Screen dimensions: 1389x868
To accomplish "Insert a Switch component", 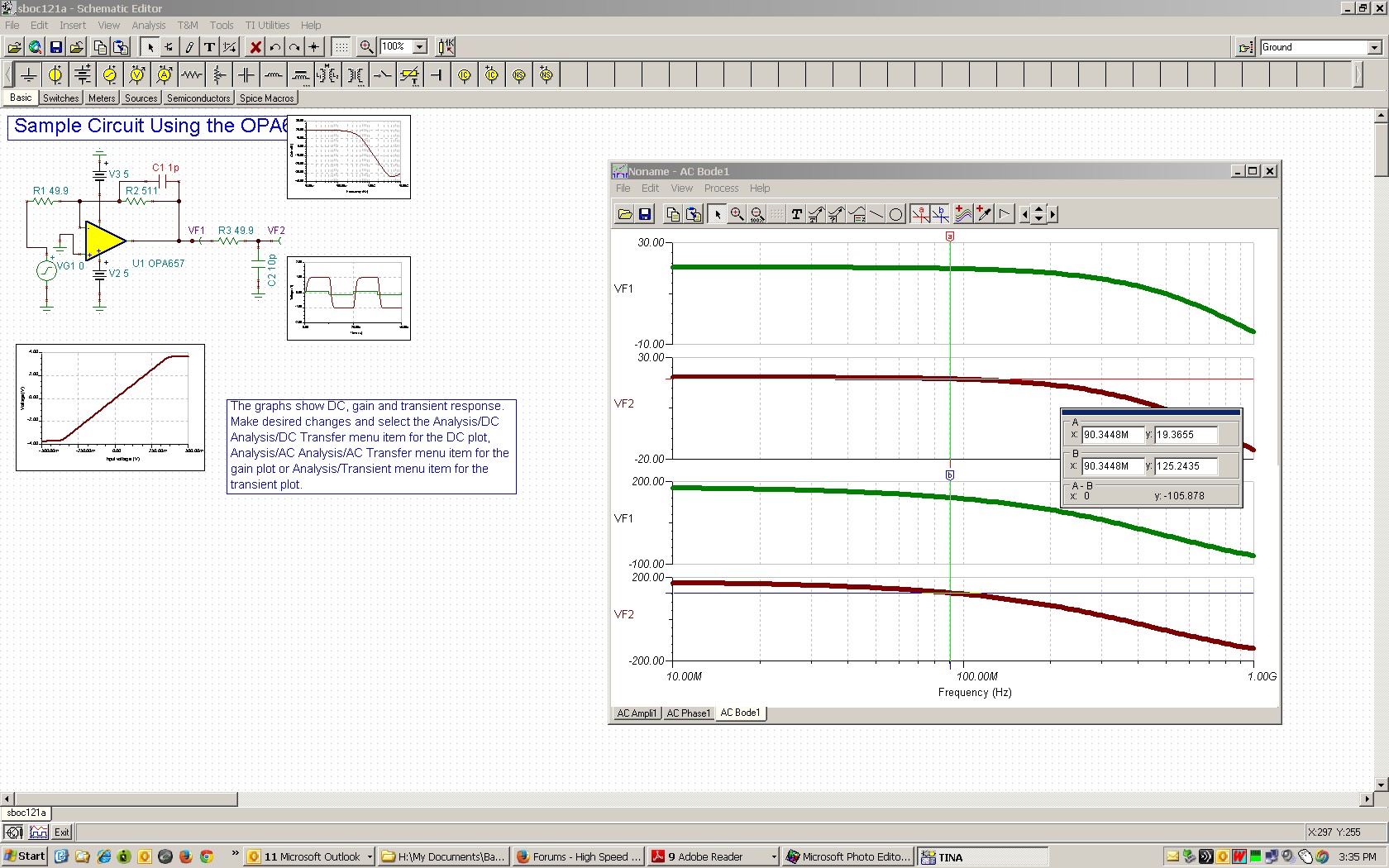I will coord(383,75).
